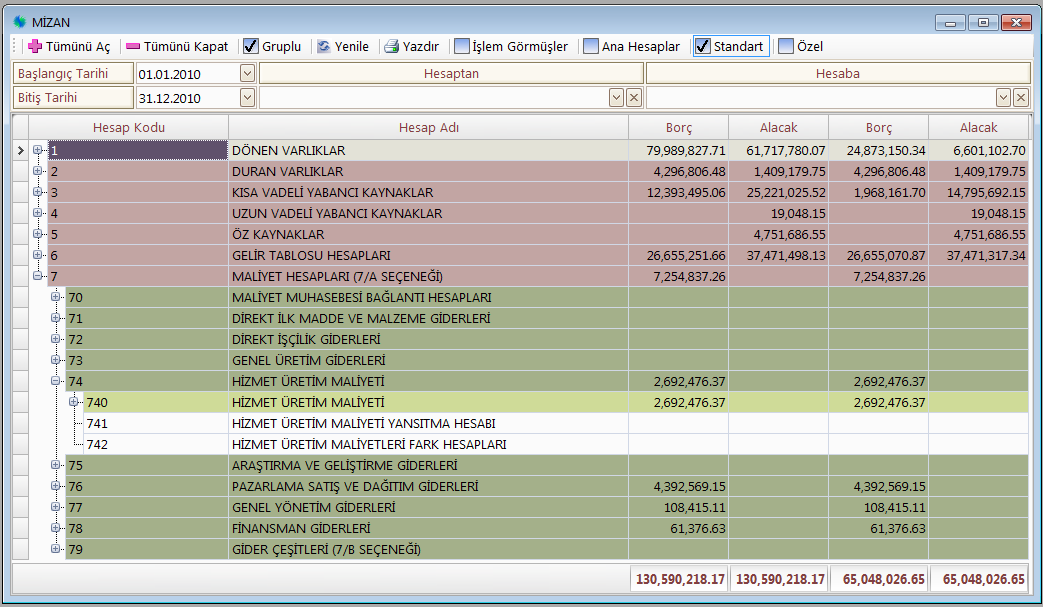Enable the İşlem Görmüşler checkbox
The width and height of the screenshot is (1043, 607).
[462, 46]
